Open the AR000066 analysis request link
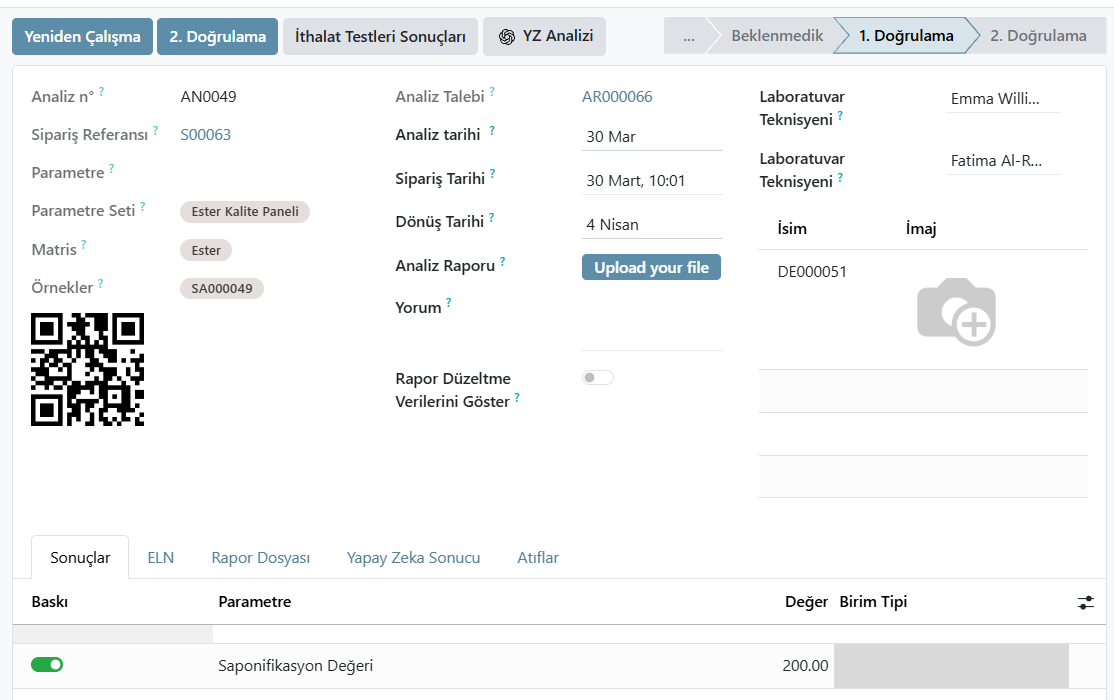Screen dimensions: 1114x700 617,97
